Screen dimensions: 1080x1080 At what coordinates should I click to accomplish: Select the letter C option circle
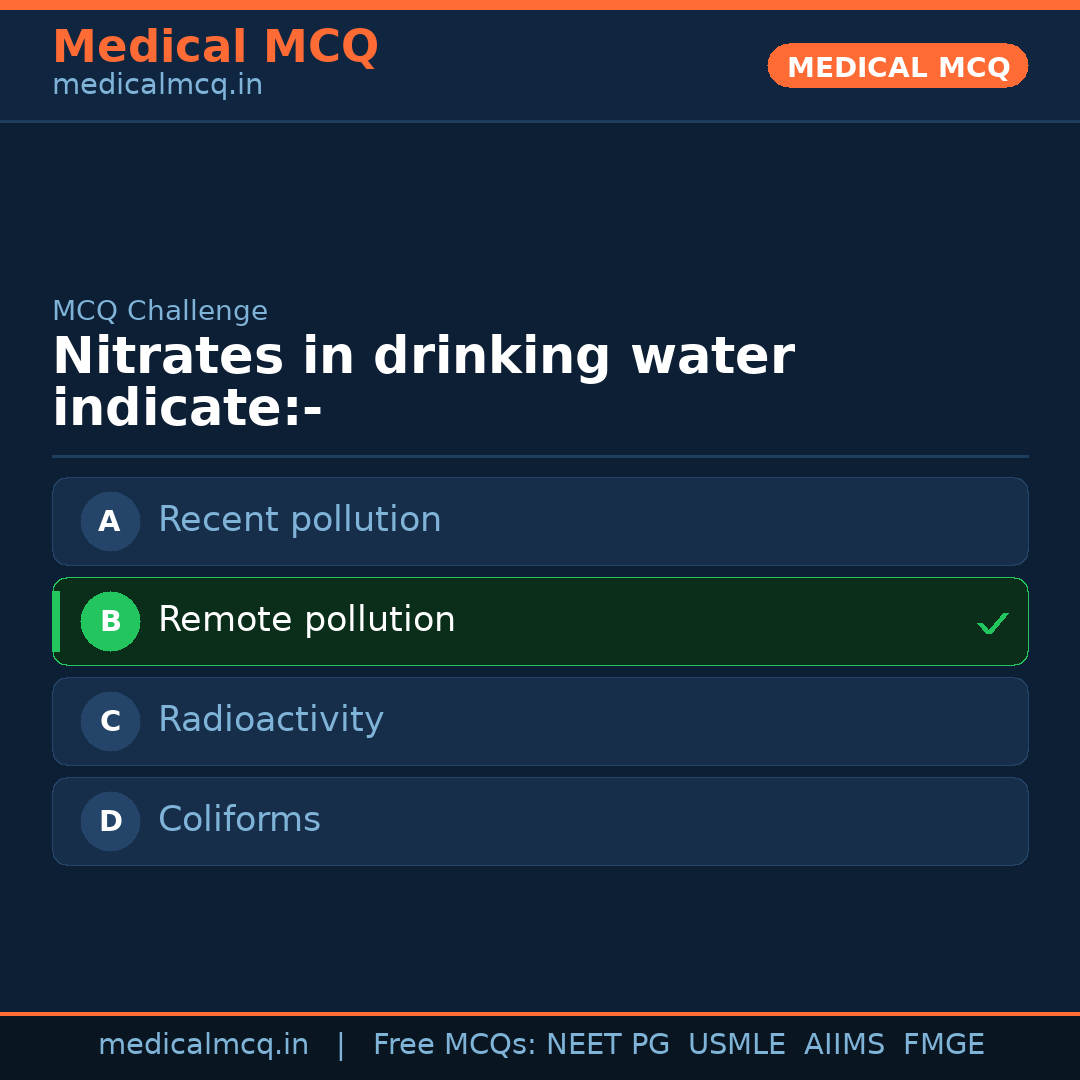[110, 721]
